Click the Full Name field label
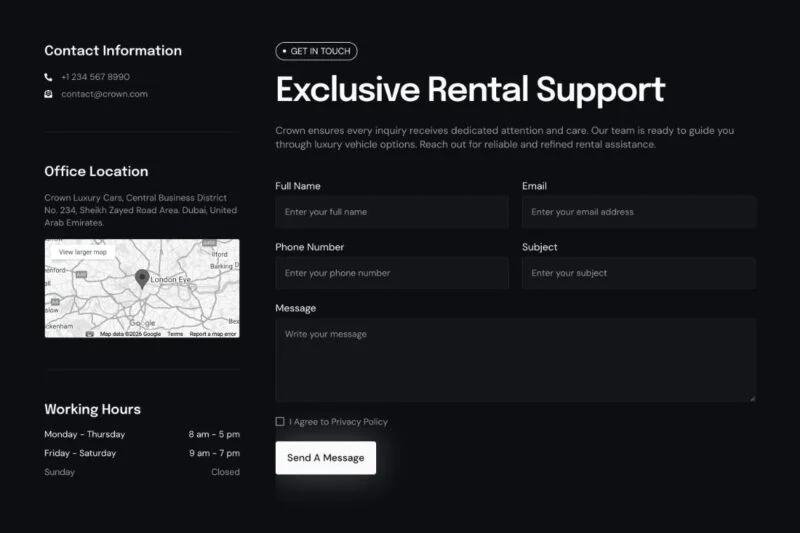The image size is (800, 533). point(298,186)
